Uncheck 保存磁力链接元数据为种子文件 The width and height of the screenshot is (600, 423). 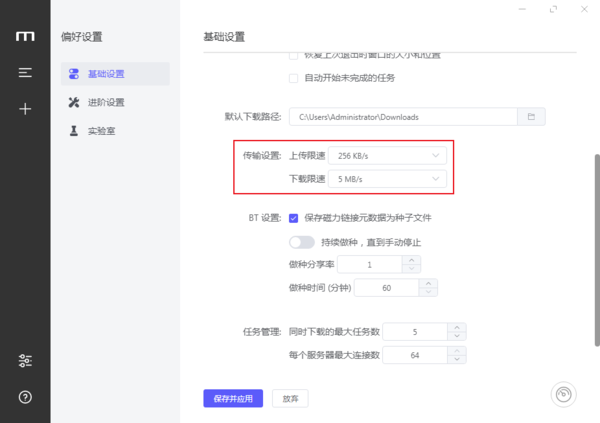[x=294, y=217]
